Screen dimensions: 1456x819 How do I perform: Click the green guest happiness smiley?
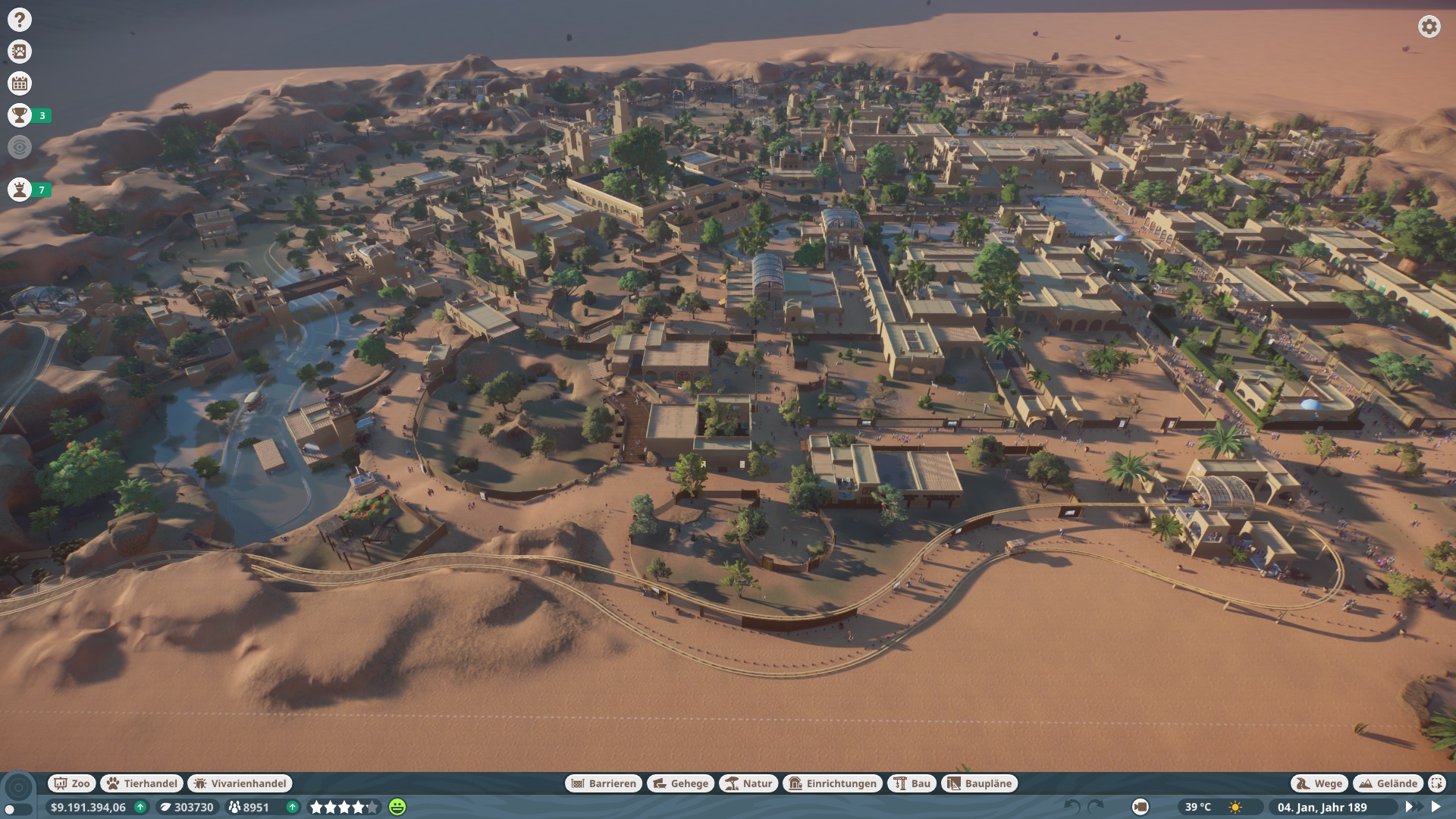point(397,808)
